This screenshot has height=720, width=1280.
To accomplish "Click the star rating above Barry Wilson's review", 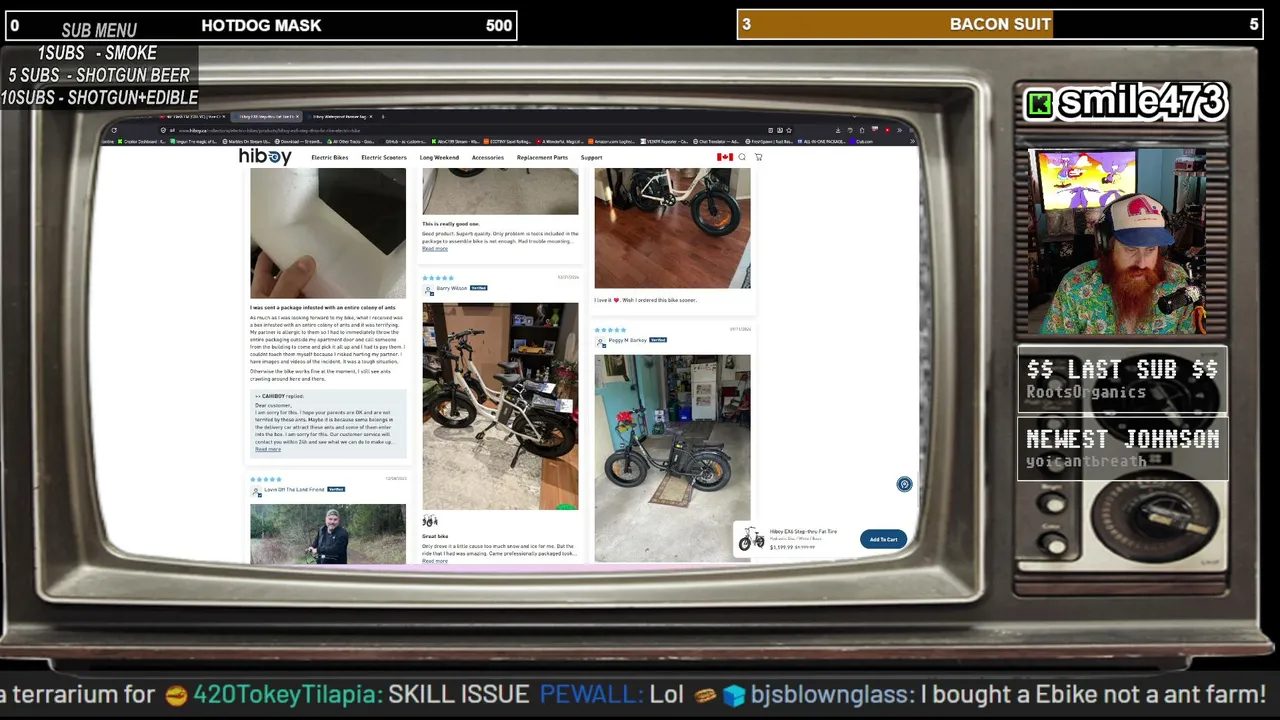I will pyautogui.click(x=438, y=278).
